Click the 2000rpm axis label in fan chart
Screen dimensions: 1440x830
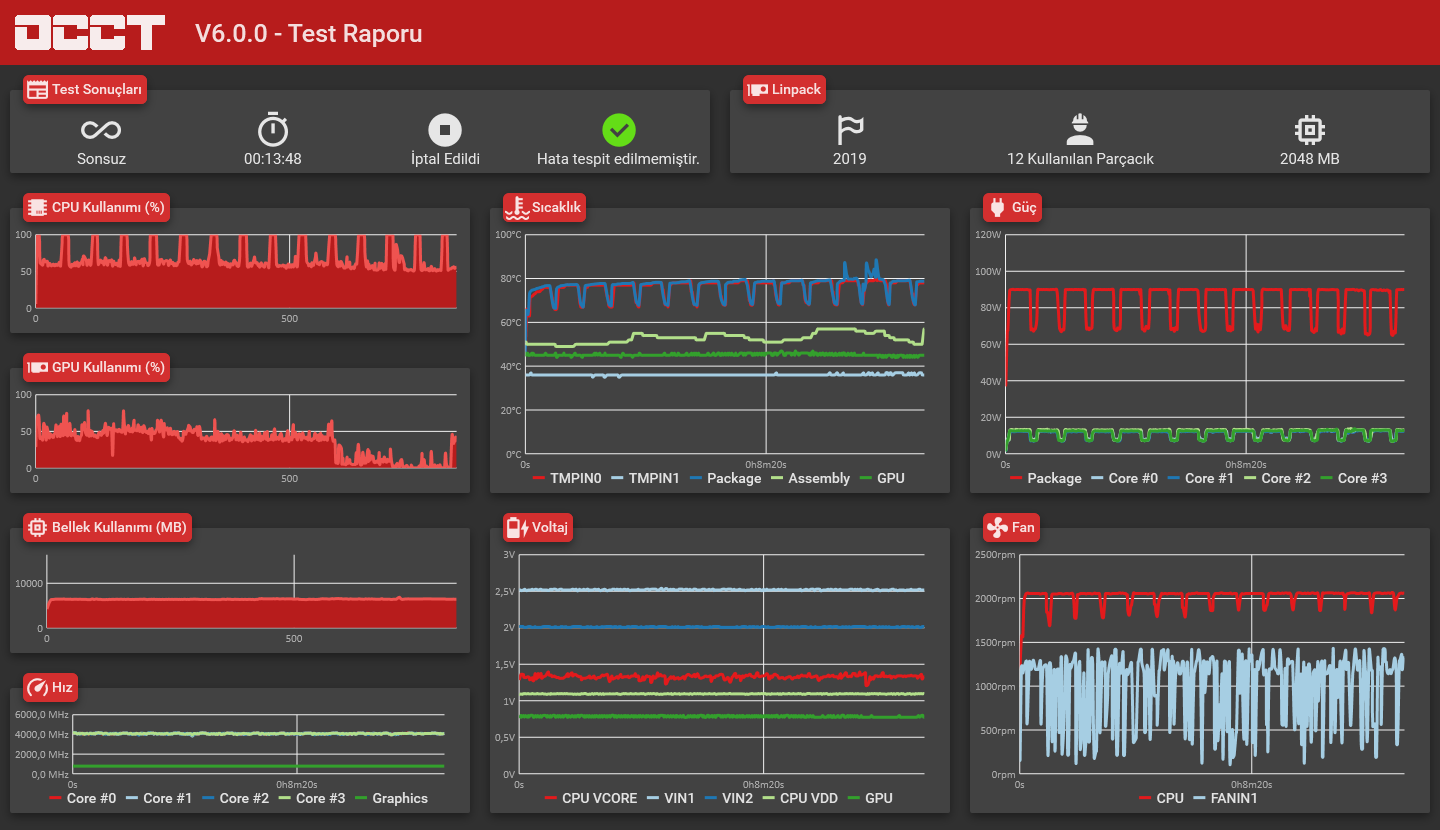point(993,598)
